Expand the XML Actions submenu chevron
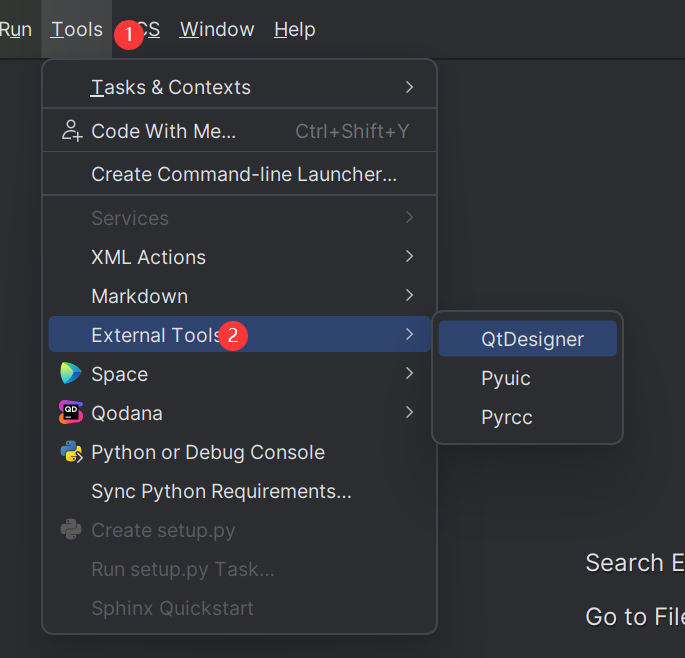Image resolution: width=685 pixels, height=658 pixels. 409,257
